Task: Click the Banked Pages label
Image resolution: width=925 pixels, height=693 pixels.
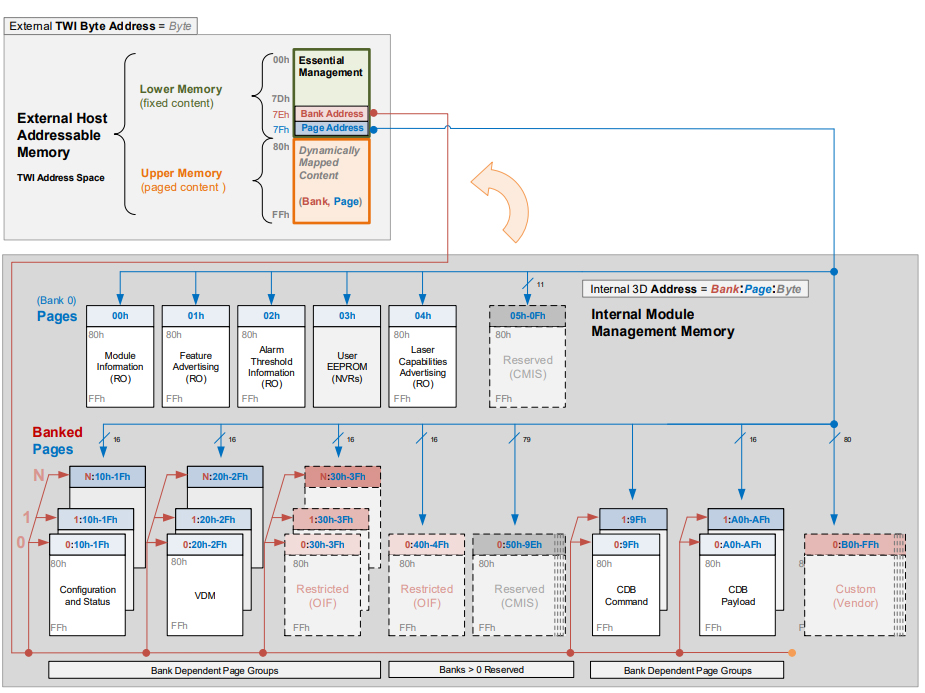Action: coord(57,441)
